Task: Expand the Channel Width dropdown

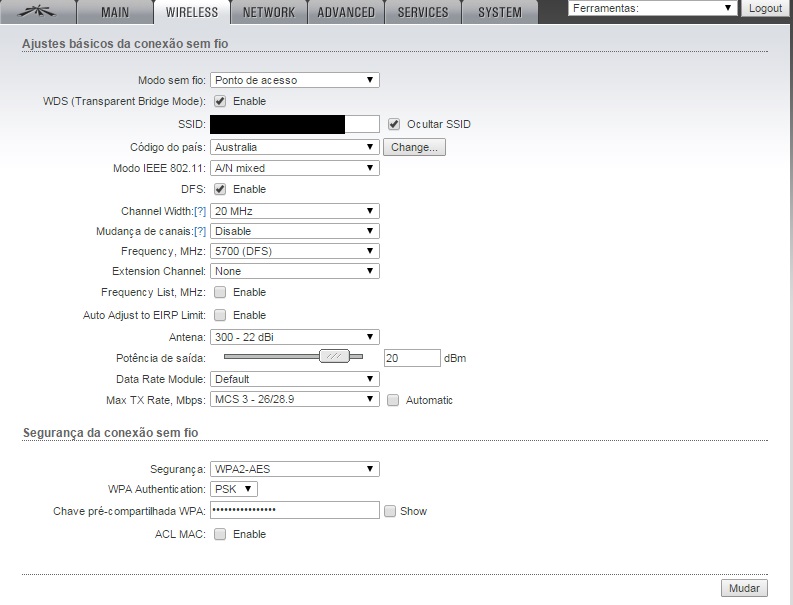Action: [x=295, y=211]
